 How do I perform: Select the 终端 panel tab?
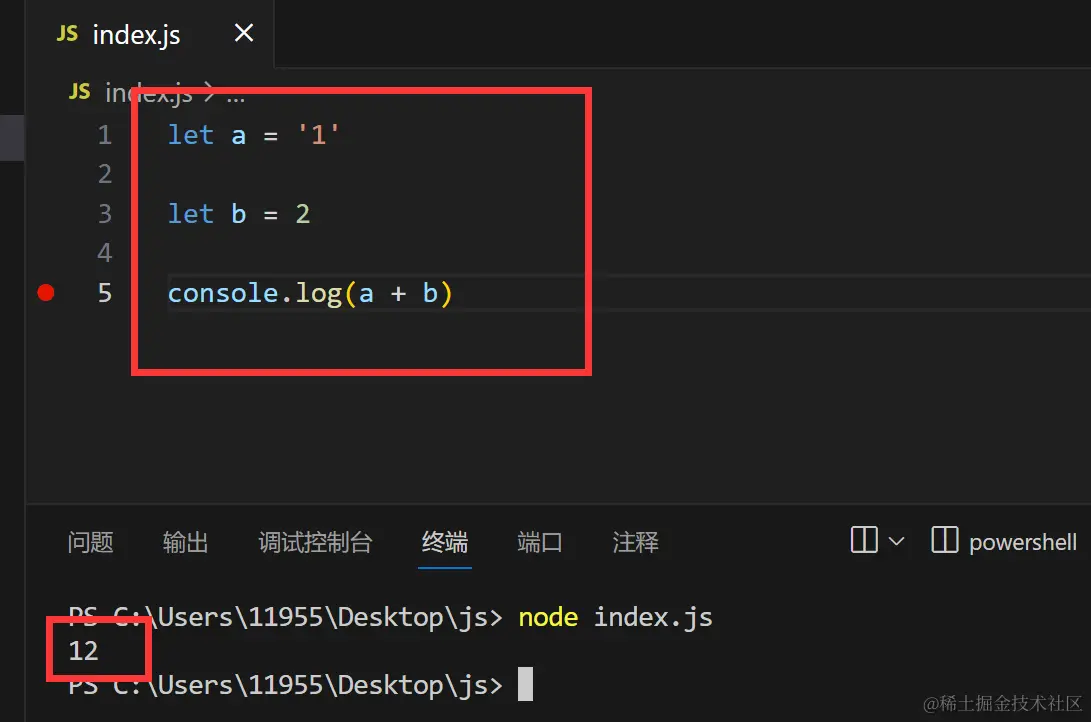pos(445,542)
